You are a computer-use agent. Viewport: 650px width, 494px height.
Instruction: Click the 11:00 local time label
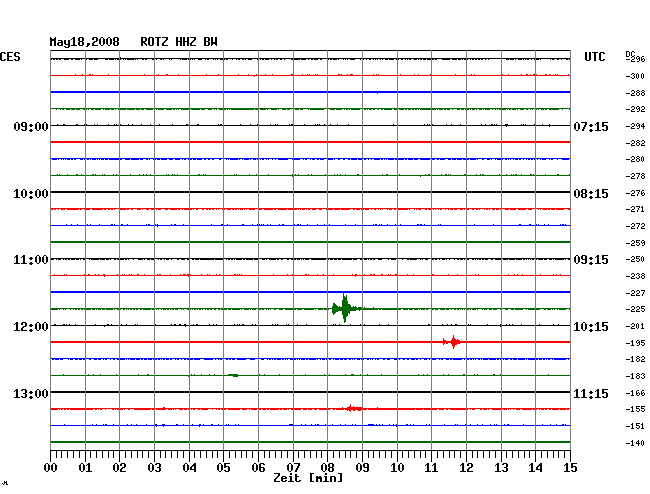pos(31,260)
